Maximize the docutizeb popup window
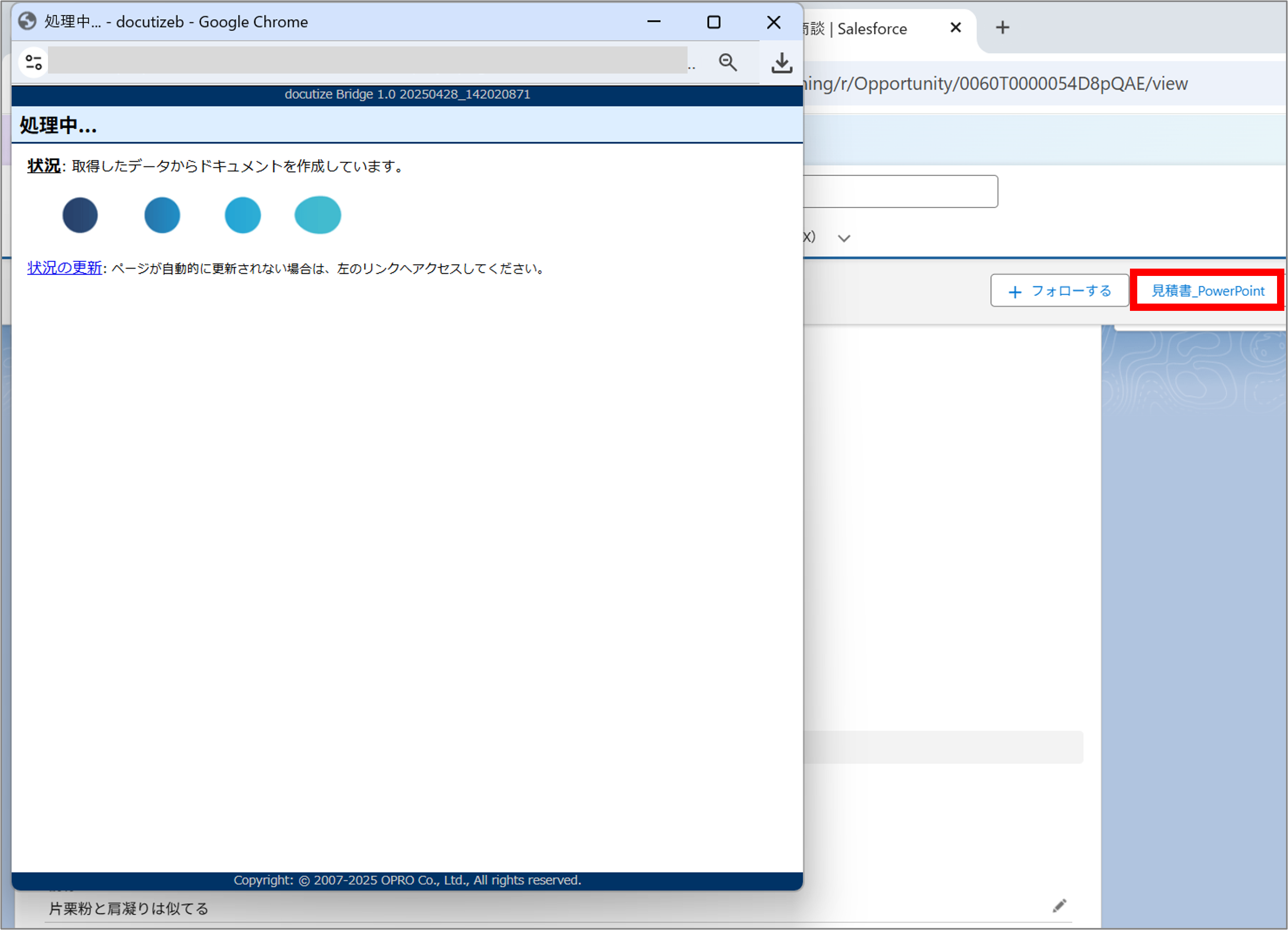 [713, 22]
